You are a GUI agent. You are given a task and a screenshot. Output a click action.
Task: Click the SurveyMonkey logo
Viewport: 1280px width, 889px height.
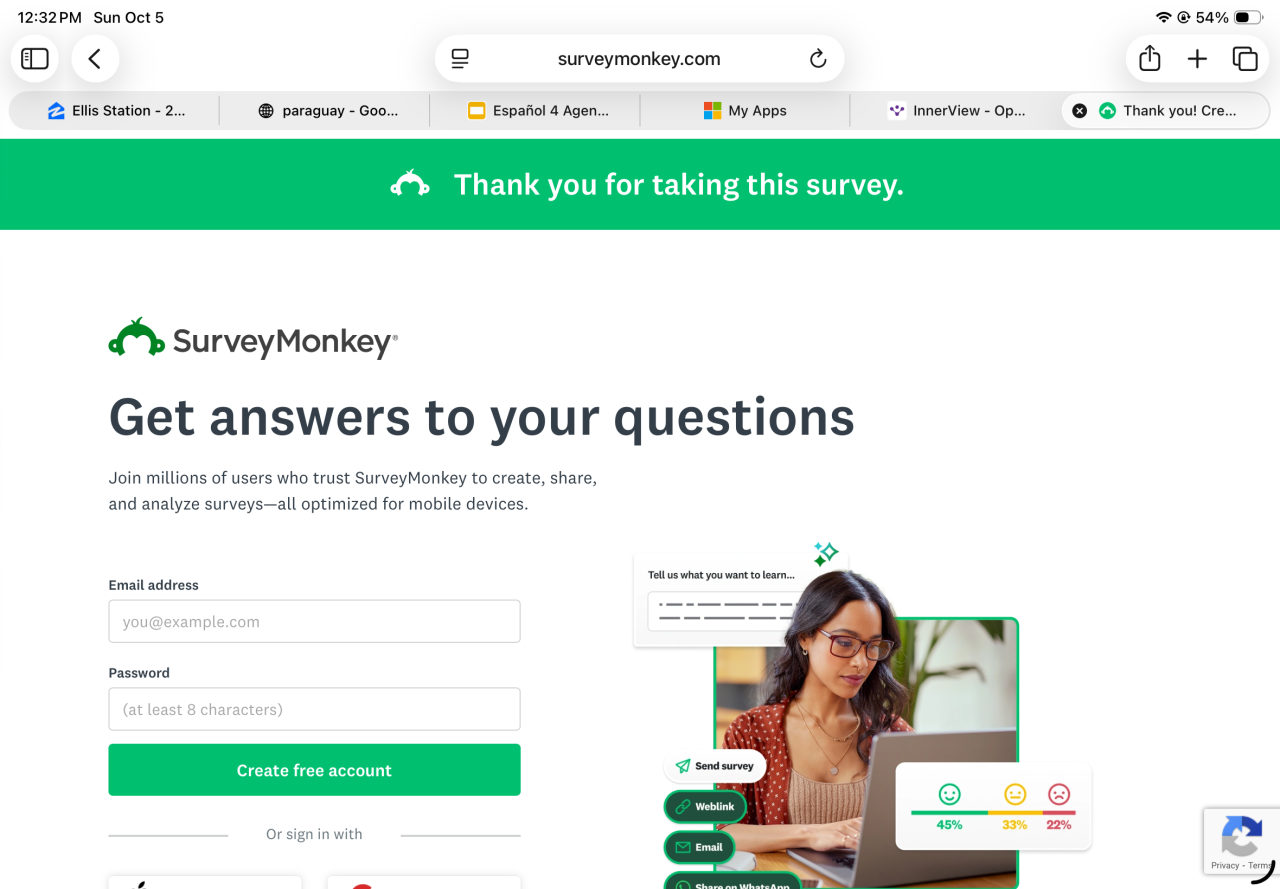tap(253, 339)
